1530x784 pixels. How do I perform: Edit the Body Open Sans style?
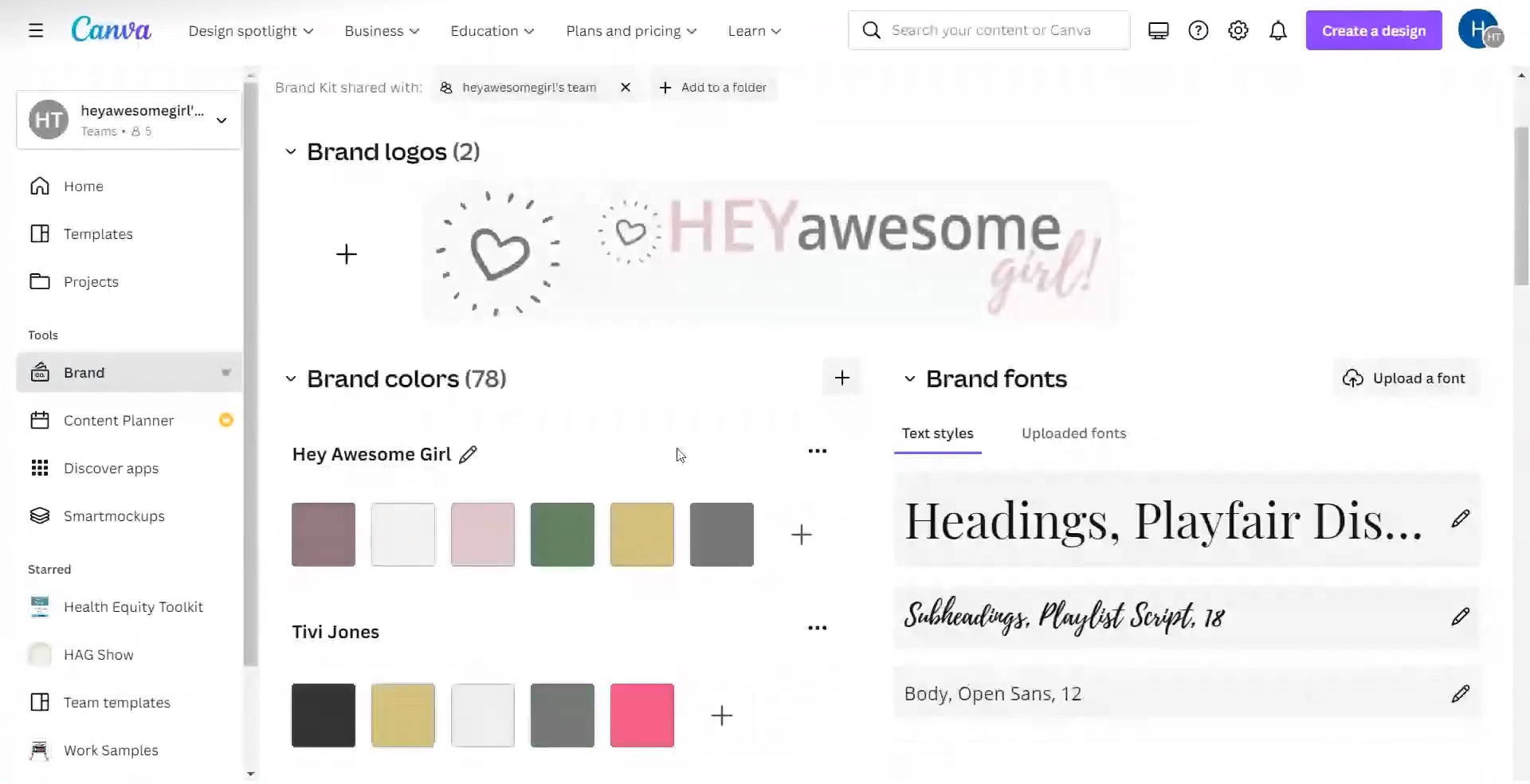click(1461, 694)
